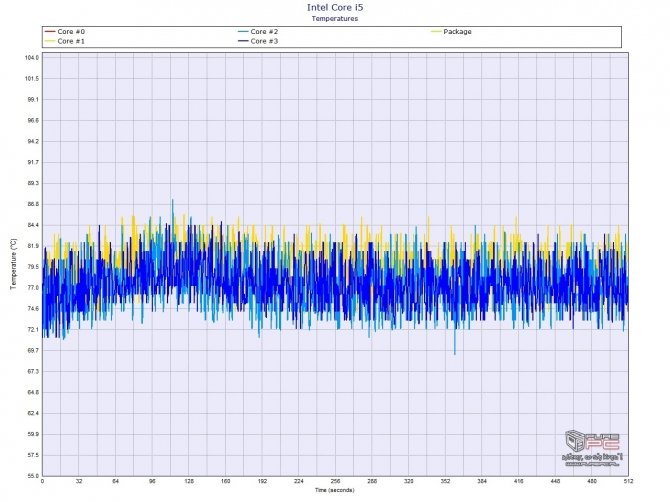This screenshot has width=670, height=502.
Task: Click the 69.7 y-axis value
Action: (32, 351)
